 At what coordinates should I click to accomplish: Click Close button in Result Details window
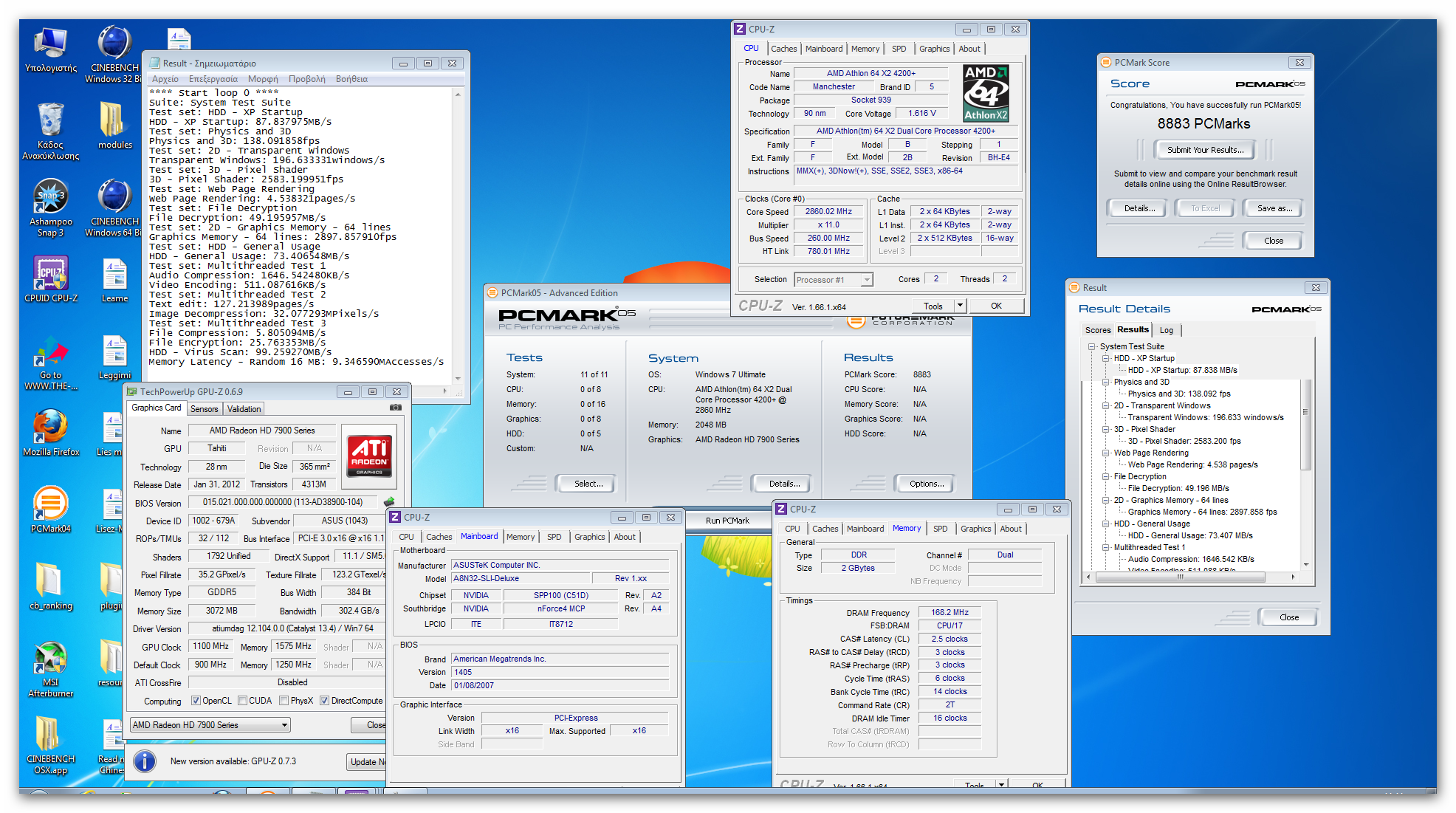1289,617
